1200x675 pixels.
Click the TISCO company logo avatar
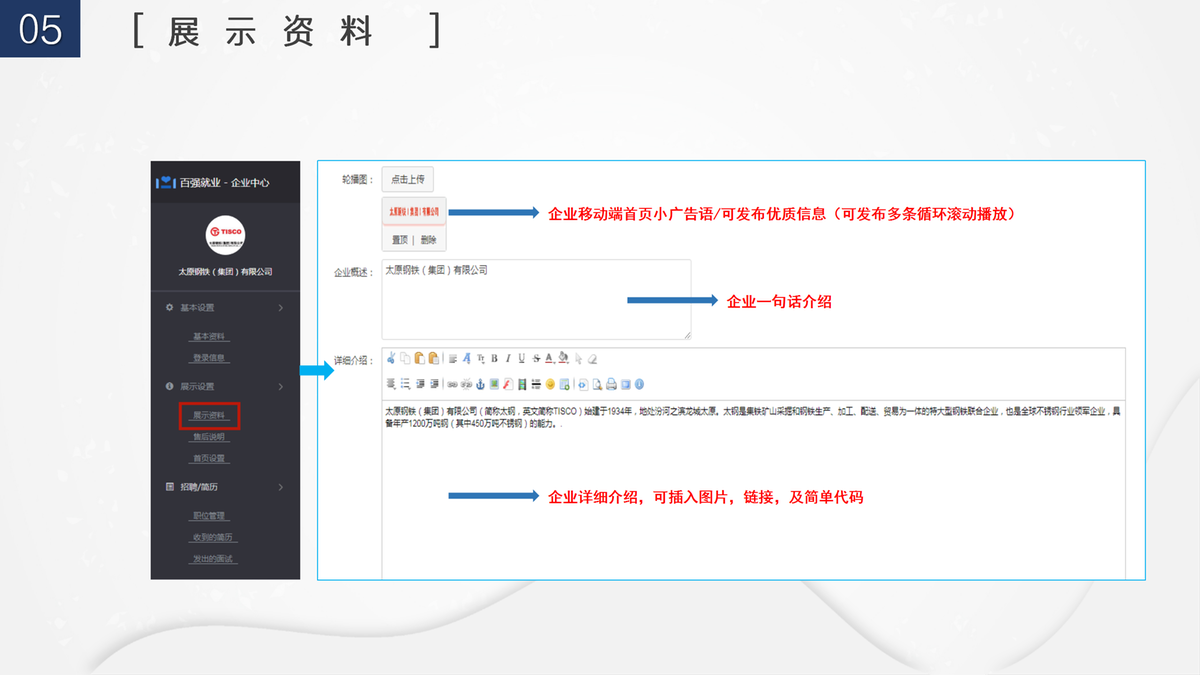(x=225, y=235)
